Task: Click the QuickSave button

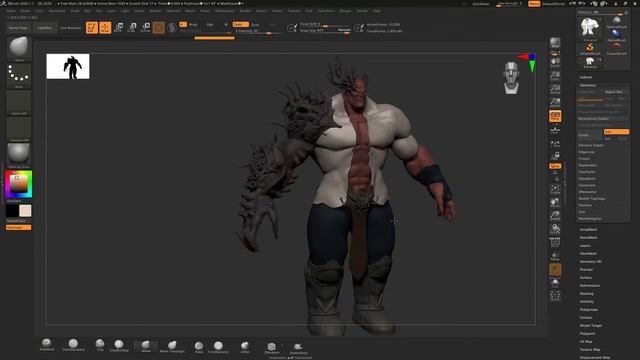Action: coord(481,4)
